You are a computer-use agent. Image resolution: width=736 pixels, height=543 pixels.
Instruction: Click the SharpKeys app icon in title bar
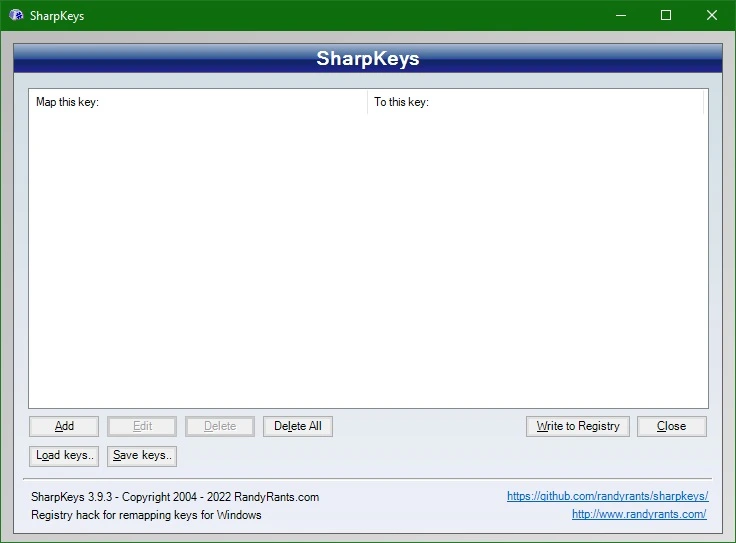16,15
